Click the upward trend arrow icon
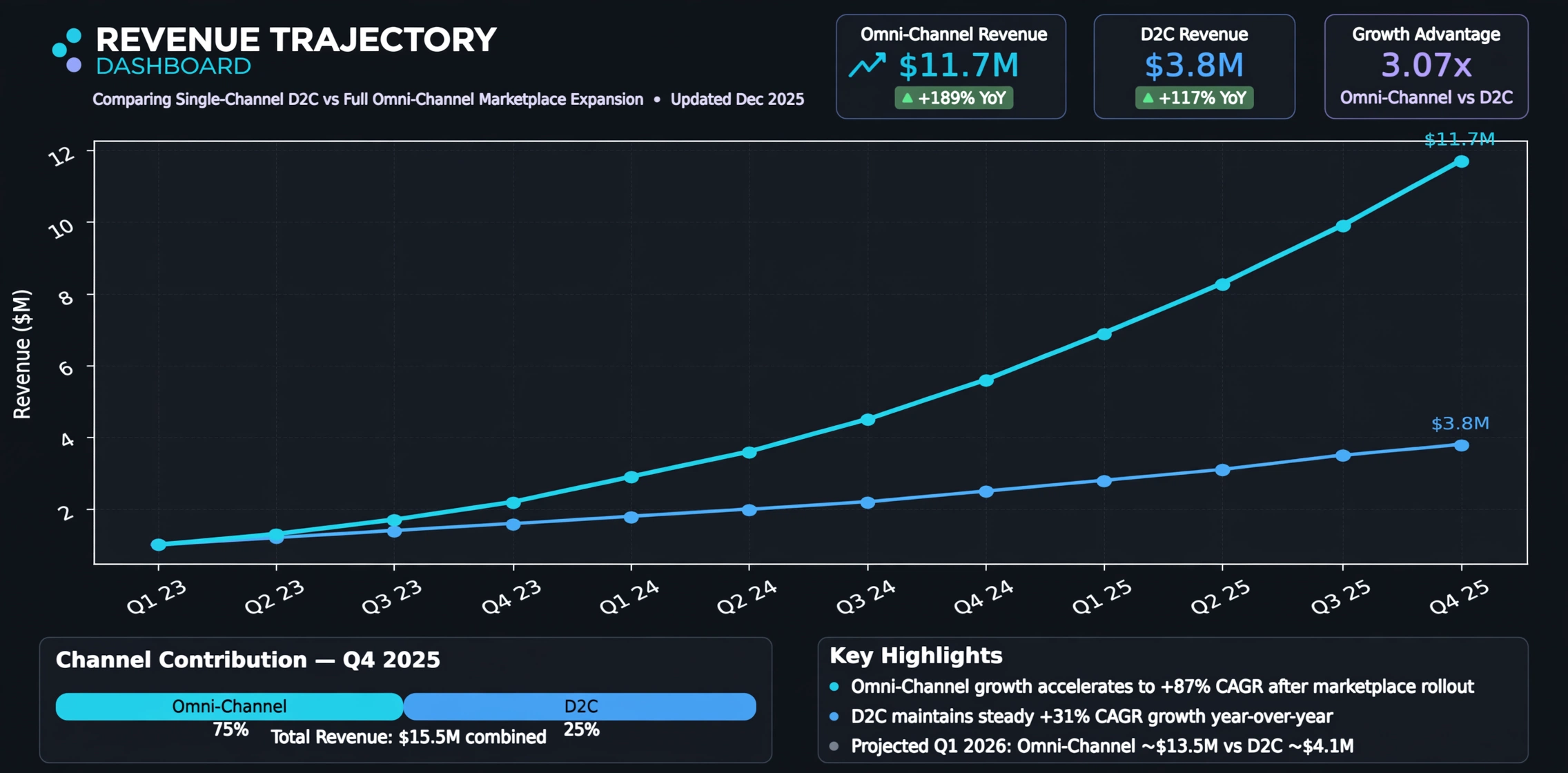Image resolution: width=1568 pixels, height=773 pixels. pyautogui.click(x=867, y=65)
